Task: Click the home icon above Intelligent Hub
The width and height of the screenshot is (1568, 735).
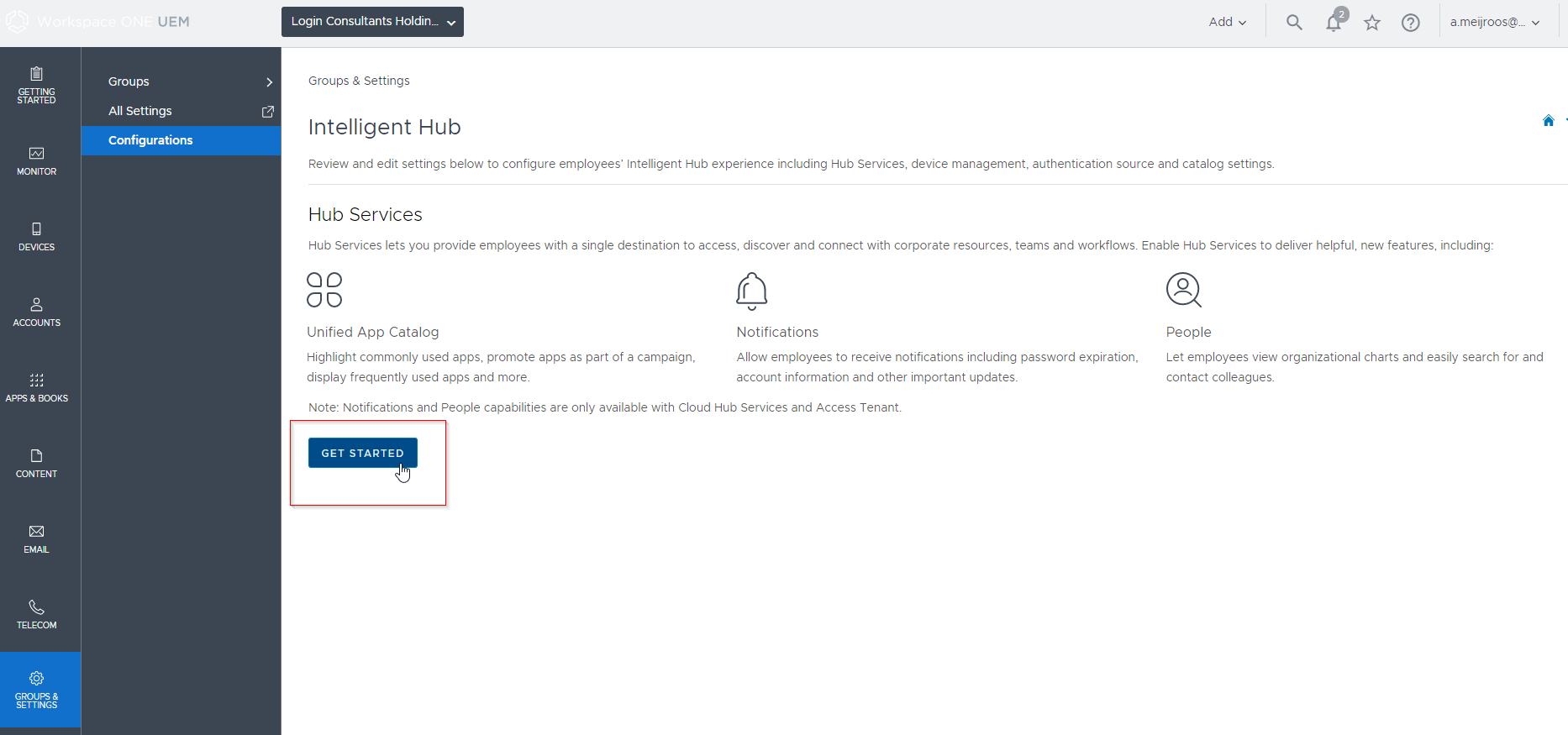Action: 1548,120
